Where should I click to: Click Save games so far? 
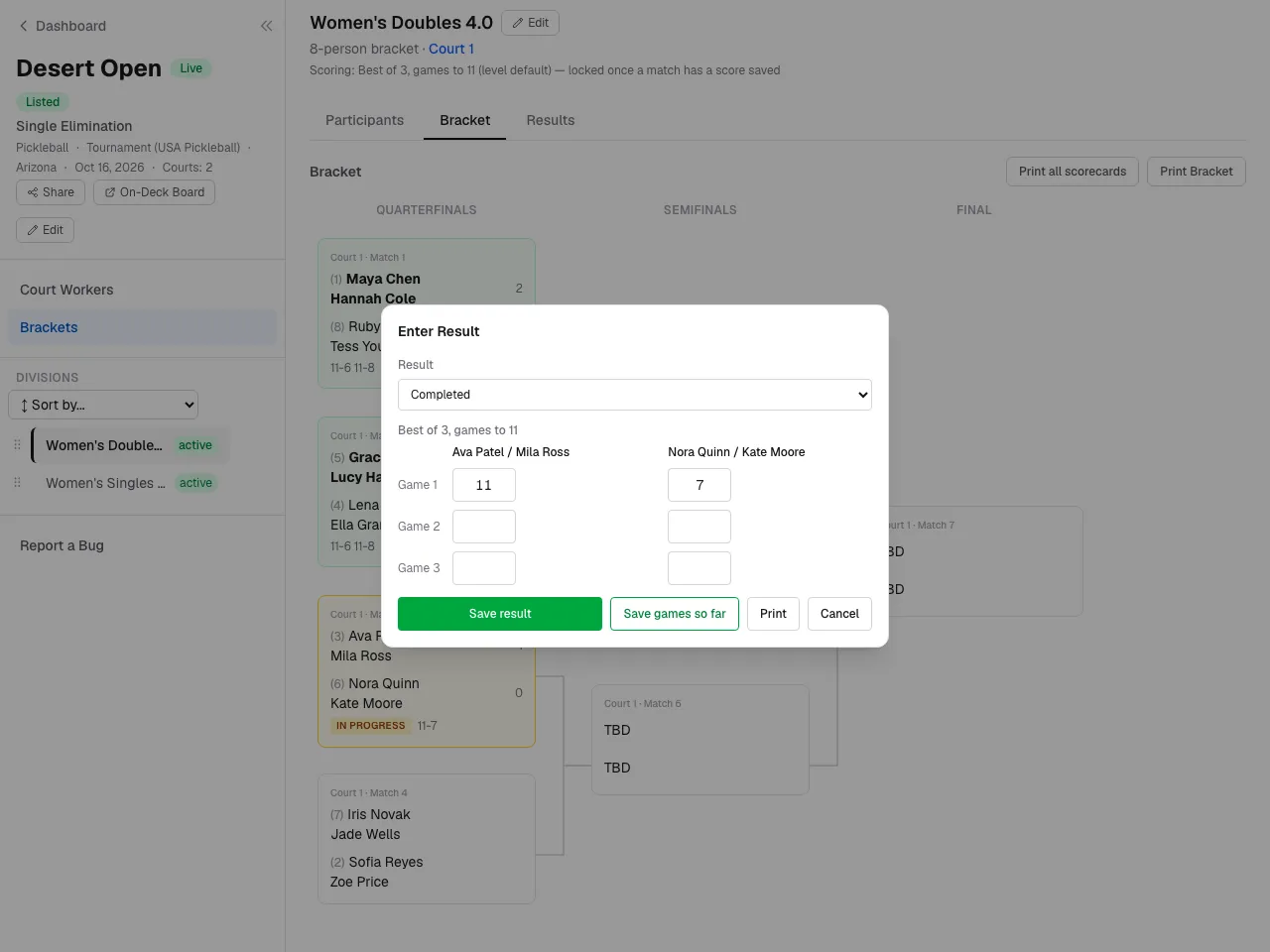click(x=675, y=614)
